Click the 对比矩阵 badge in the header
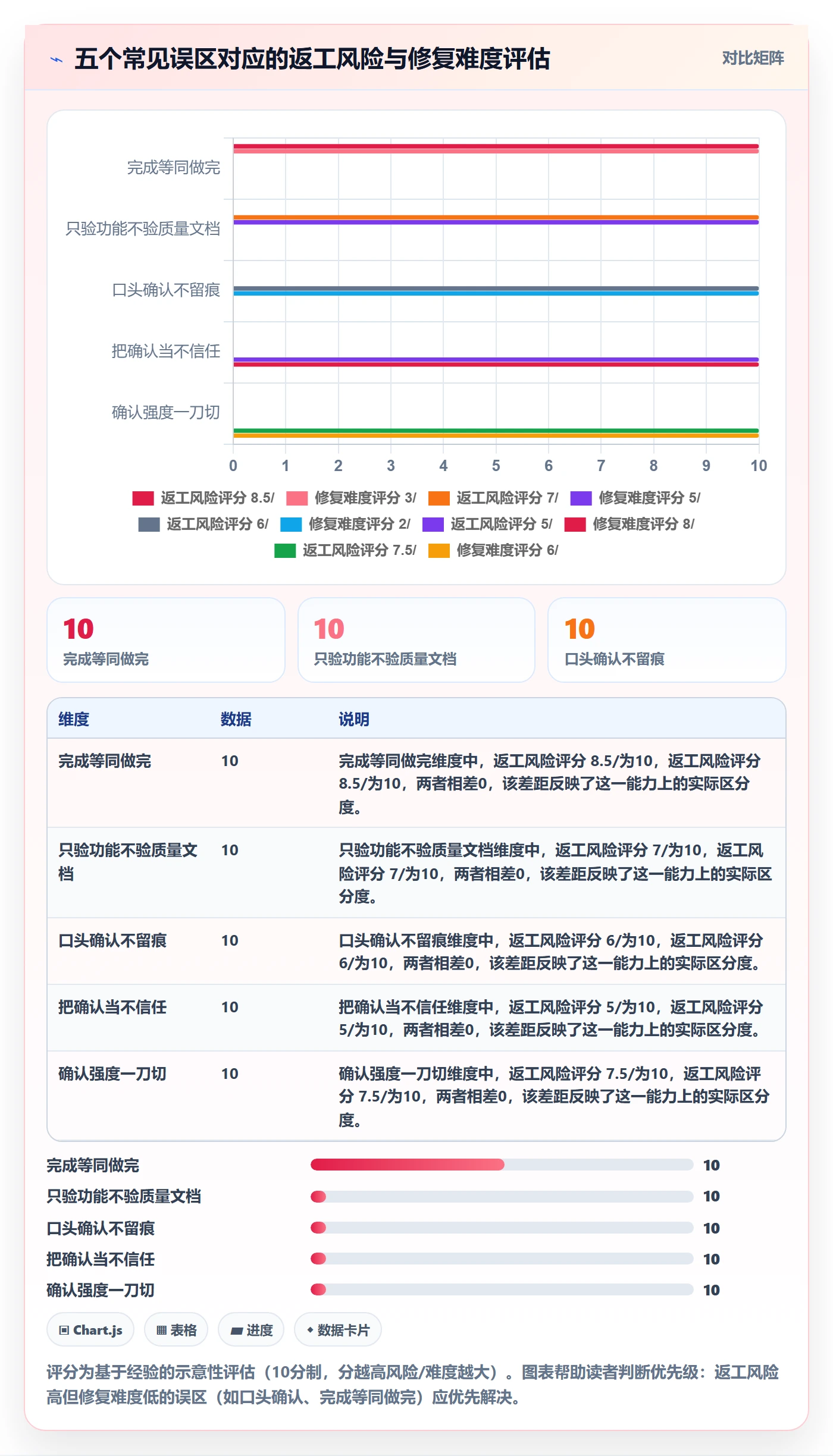Viewport: 833px width, 1456px height. pyautogui.click(x=753, y=58)
